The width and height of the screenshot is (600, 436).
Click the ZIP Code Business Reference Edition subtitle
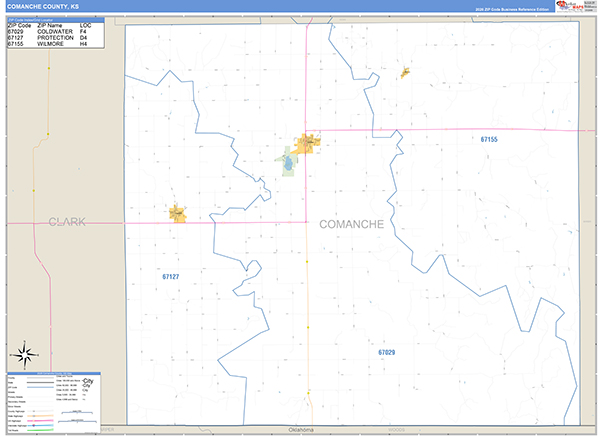tap(512, 9)
